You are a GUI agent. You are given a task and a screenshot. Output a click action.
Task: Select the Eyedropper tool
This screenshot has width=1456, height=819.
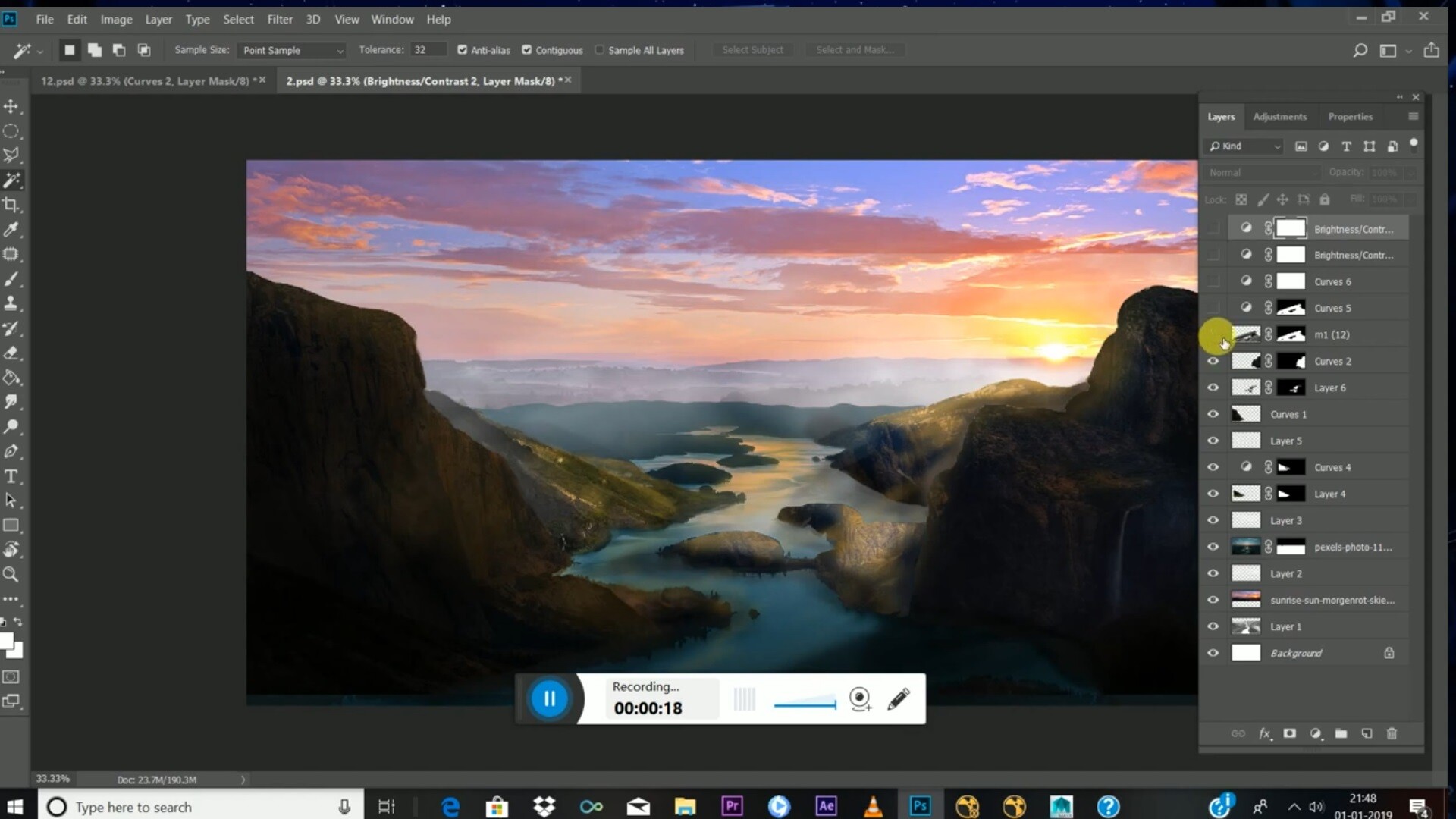coord(11,230)
